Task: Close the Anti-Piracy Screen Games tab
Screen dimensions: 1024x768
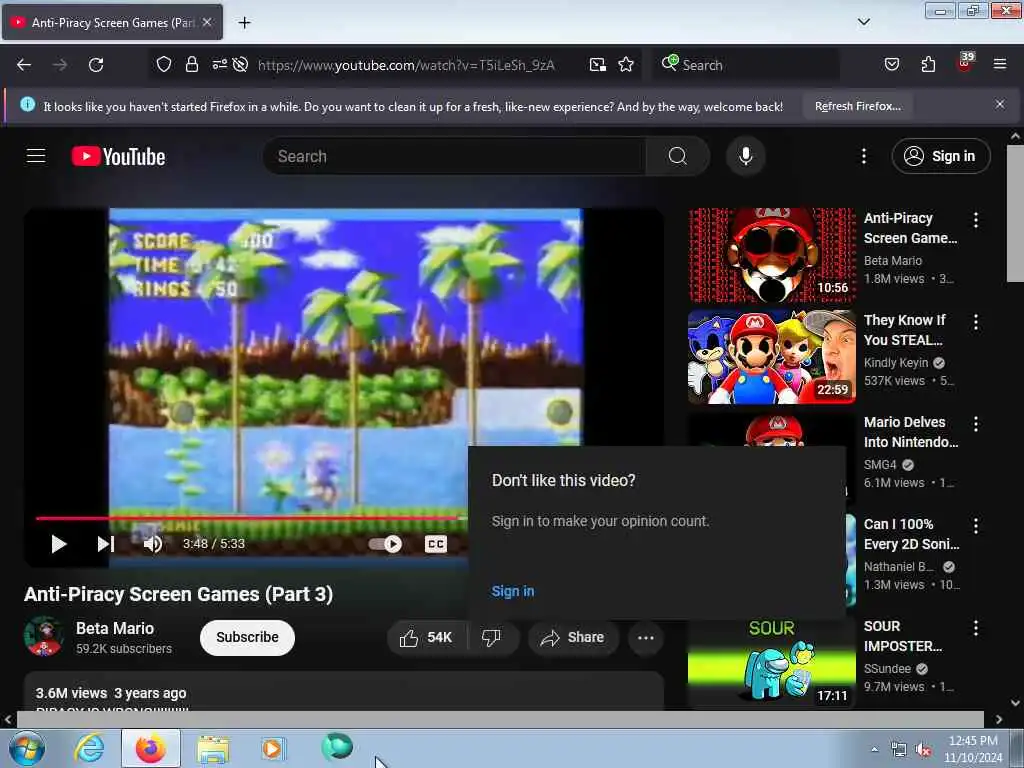Action: [207, 22]
